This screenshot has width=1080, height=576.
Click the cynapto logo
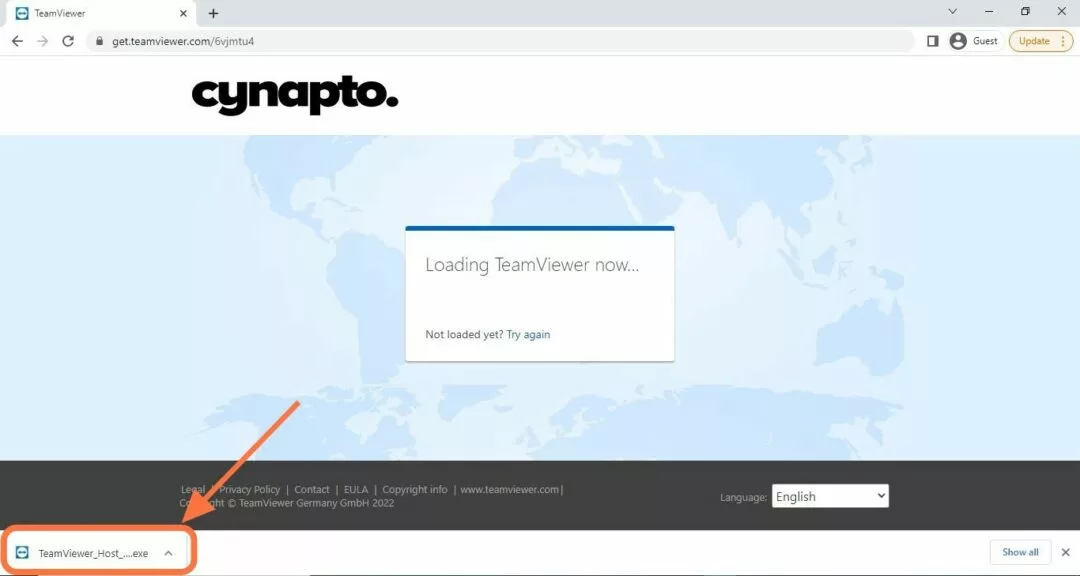295,95
